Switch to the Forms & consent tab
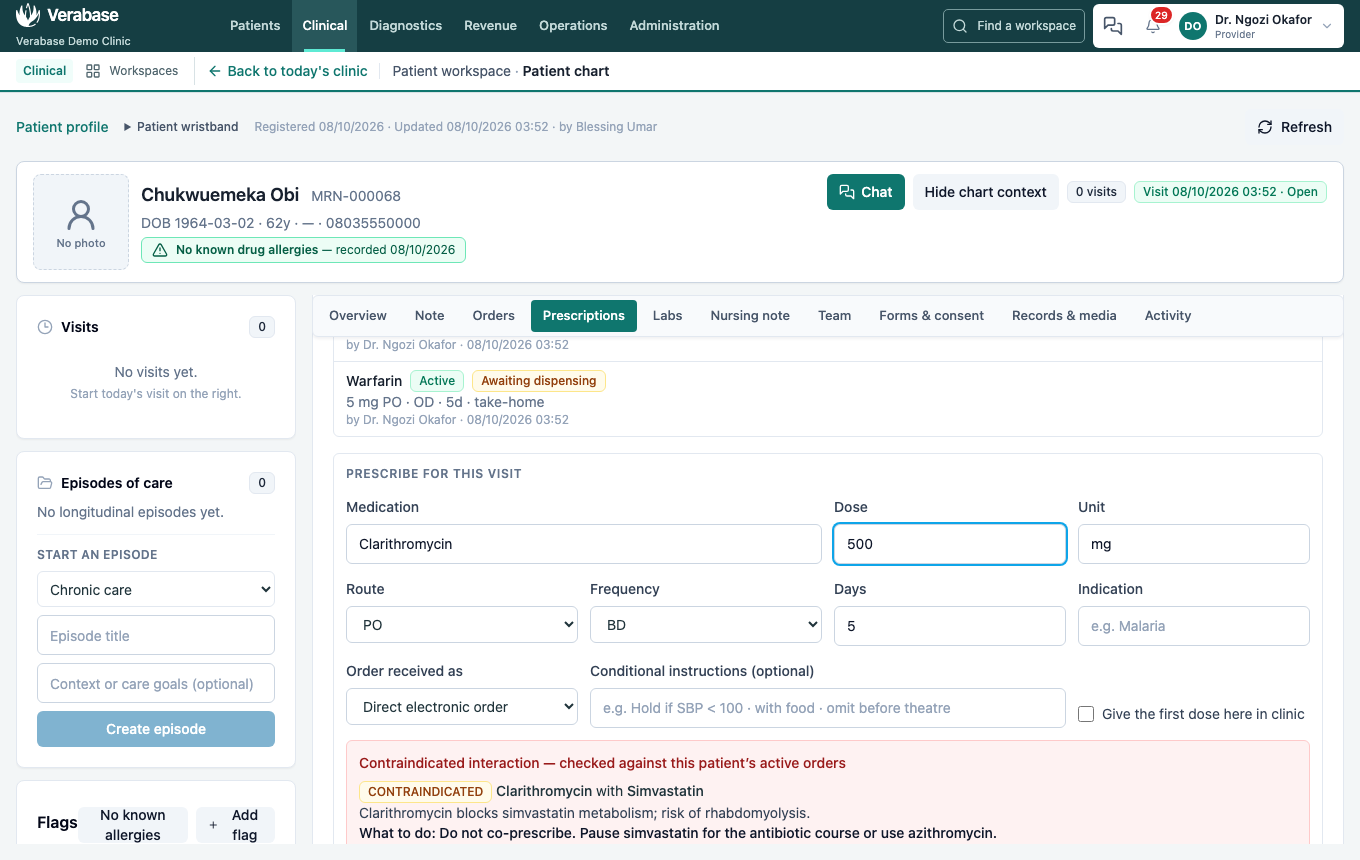This screenshot has height=860, width=1360. 932,316
